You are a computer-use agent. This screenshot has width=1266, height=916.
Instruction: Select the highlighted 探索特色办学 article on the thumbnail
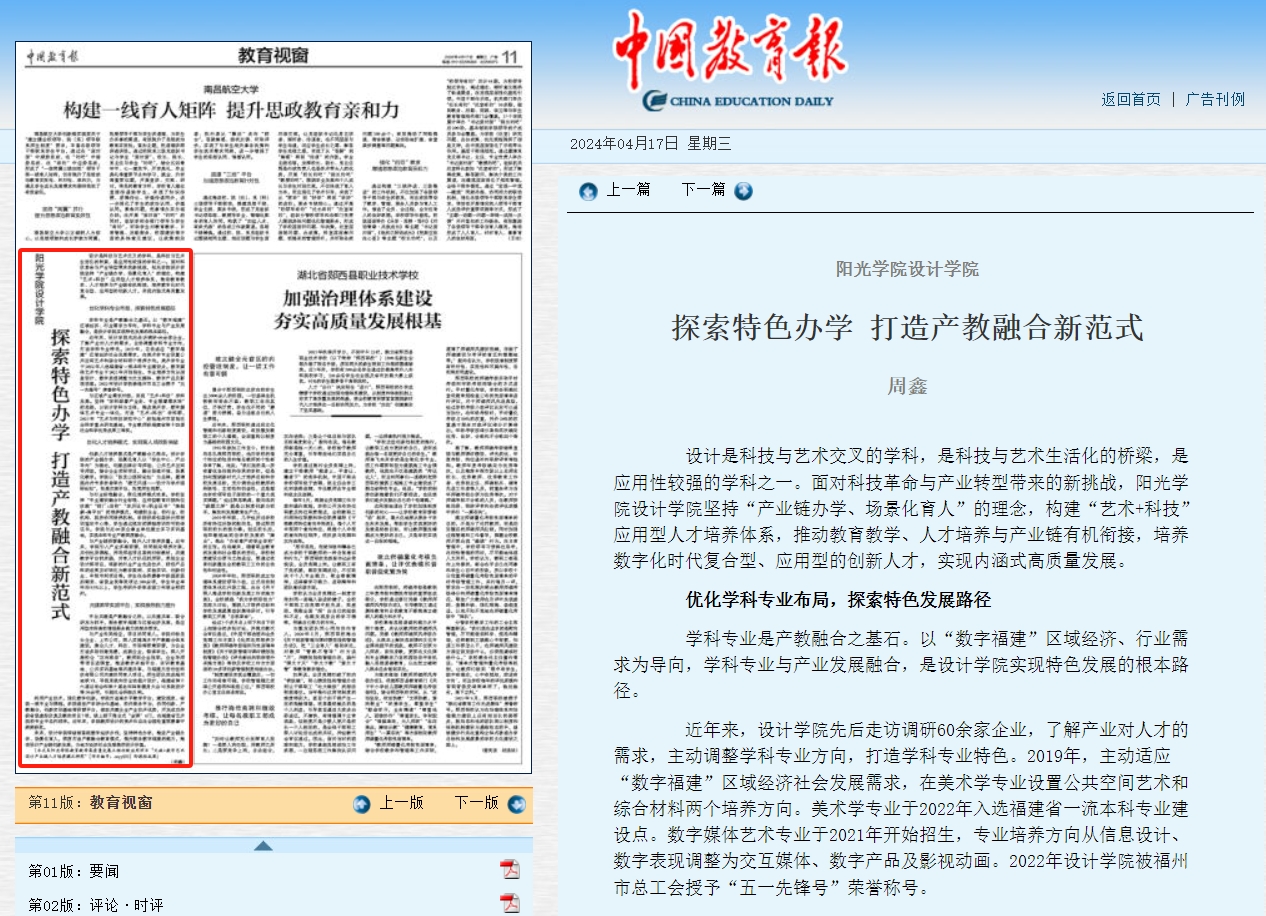point(105,508)
